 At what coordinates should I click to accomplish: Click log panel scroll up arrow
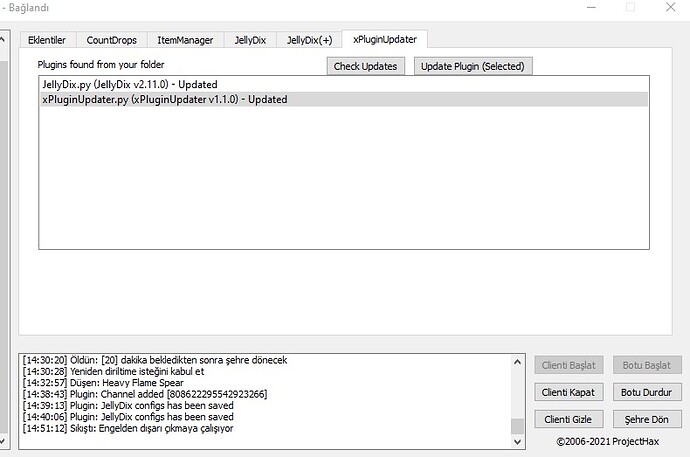point(518,362)
